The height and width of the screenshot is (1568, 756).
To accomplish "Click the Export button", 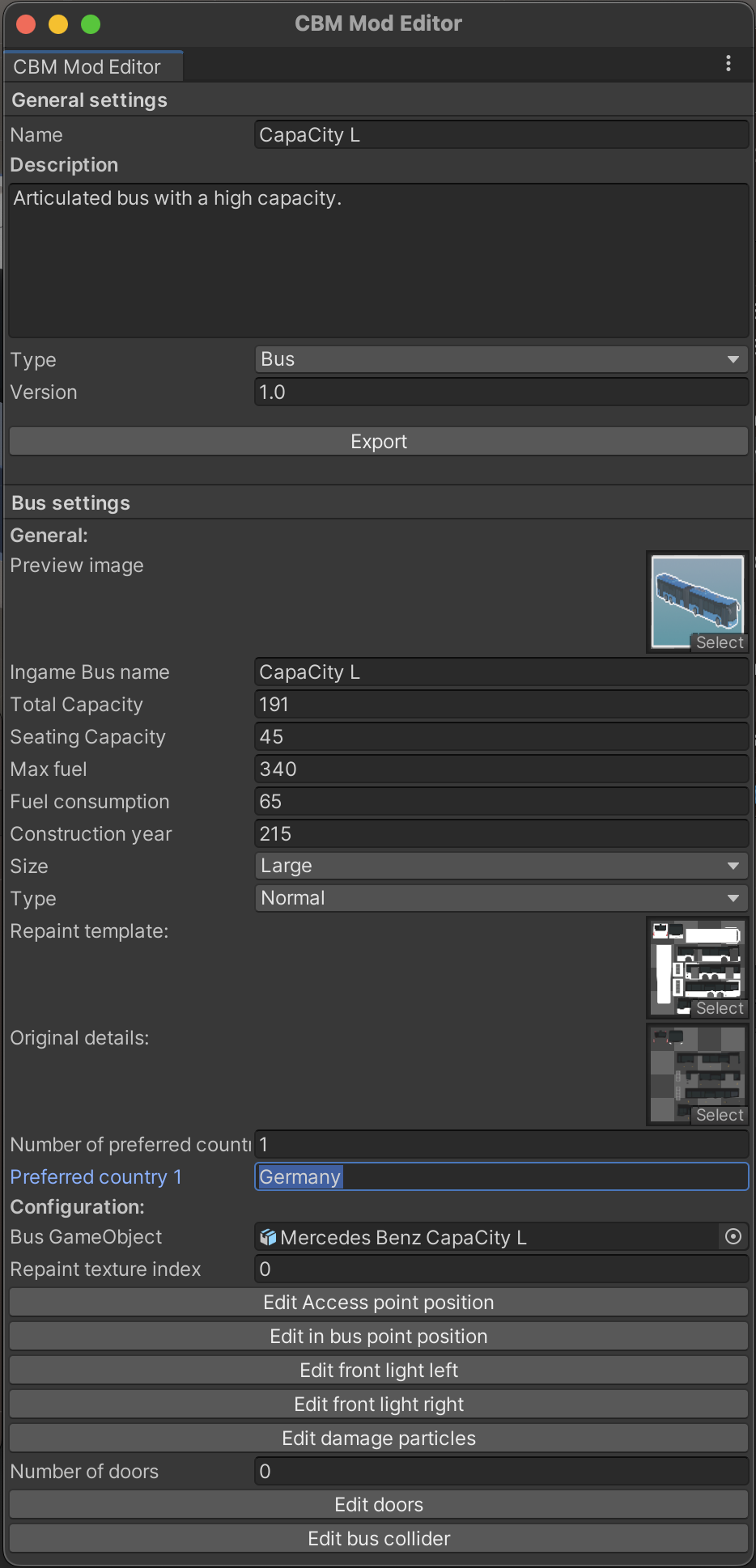I will 379,441.
